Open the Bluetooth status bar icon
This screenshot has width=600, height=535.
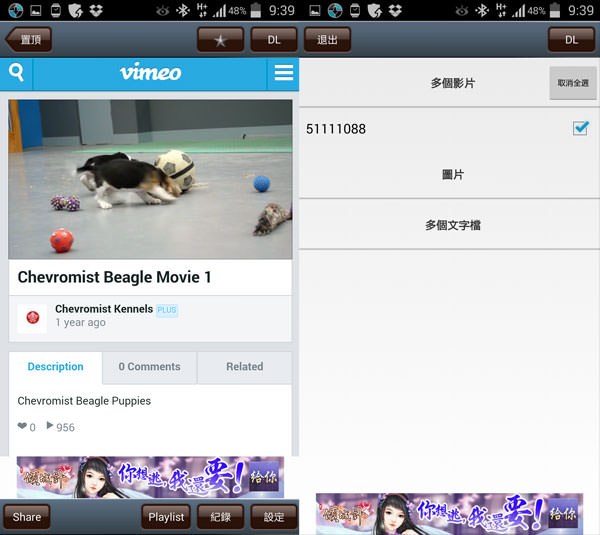pyautogui.click(x=181, y=10)
